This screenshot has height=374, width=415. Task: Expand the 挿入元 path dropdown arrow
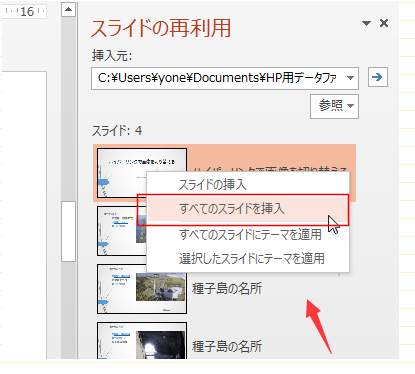click(x=350, y=78)
